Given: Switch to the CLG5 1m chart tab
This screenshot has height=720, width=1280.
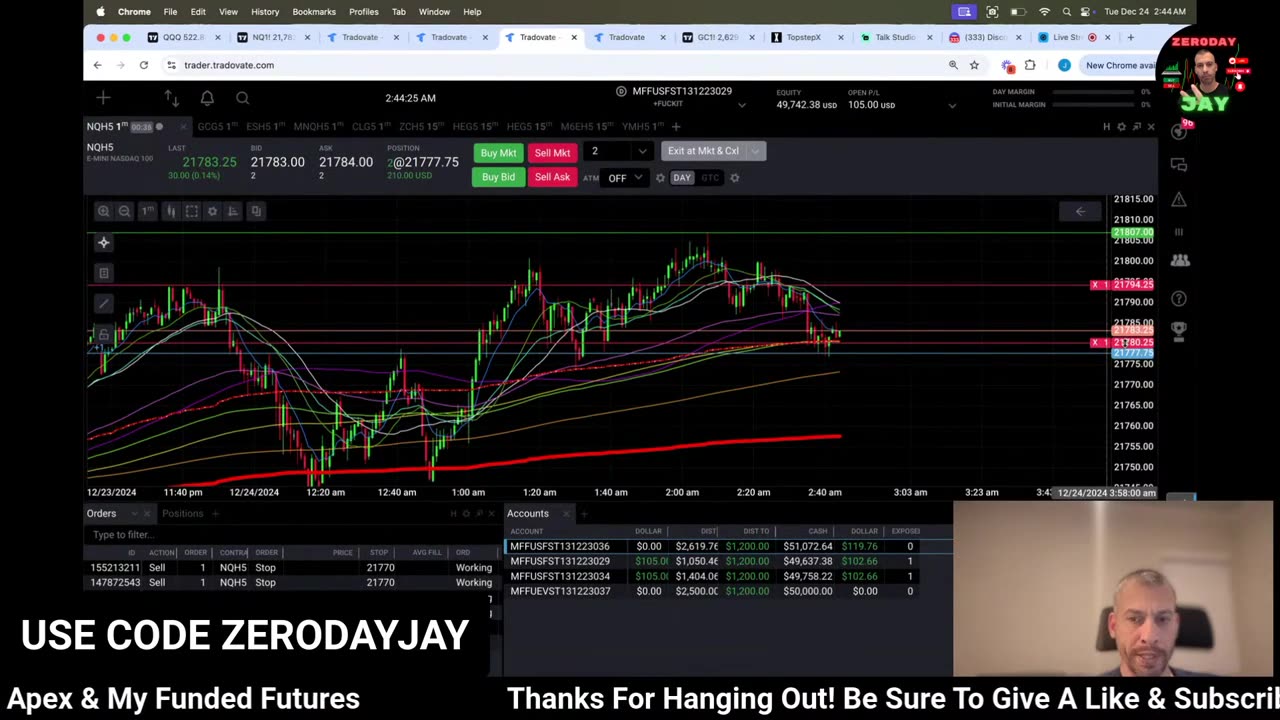Looking at the screenshot, I should coord(370,127).
